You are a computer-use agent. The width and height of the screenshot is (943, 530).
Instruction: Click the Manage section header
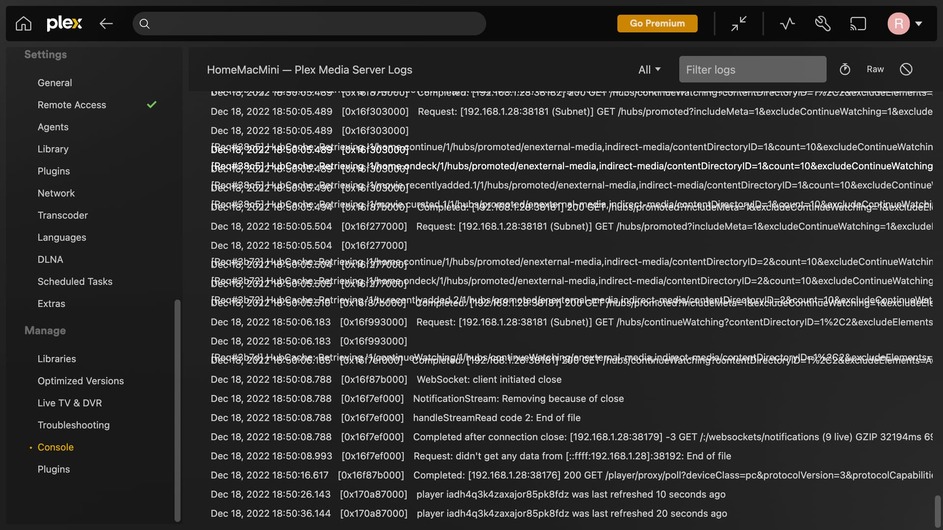pyautogui.click(x=45, y=331)
